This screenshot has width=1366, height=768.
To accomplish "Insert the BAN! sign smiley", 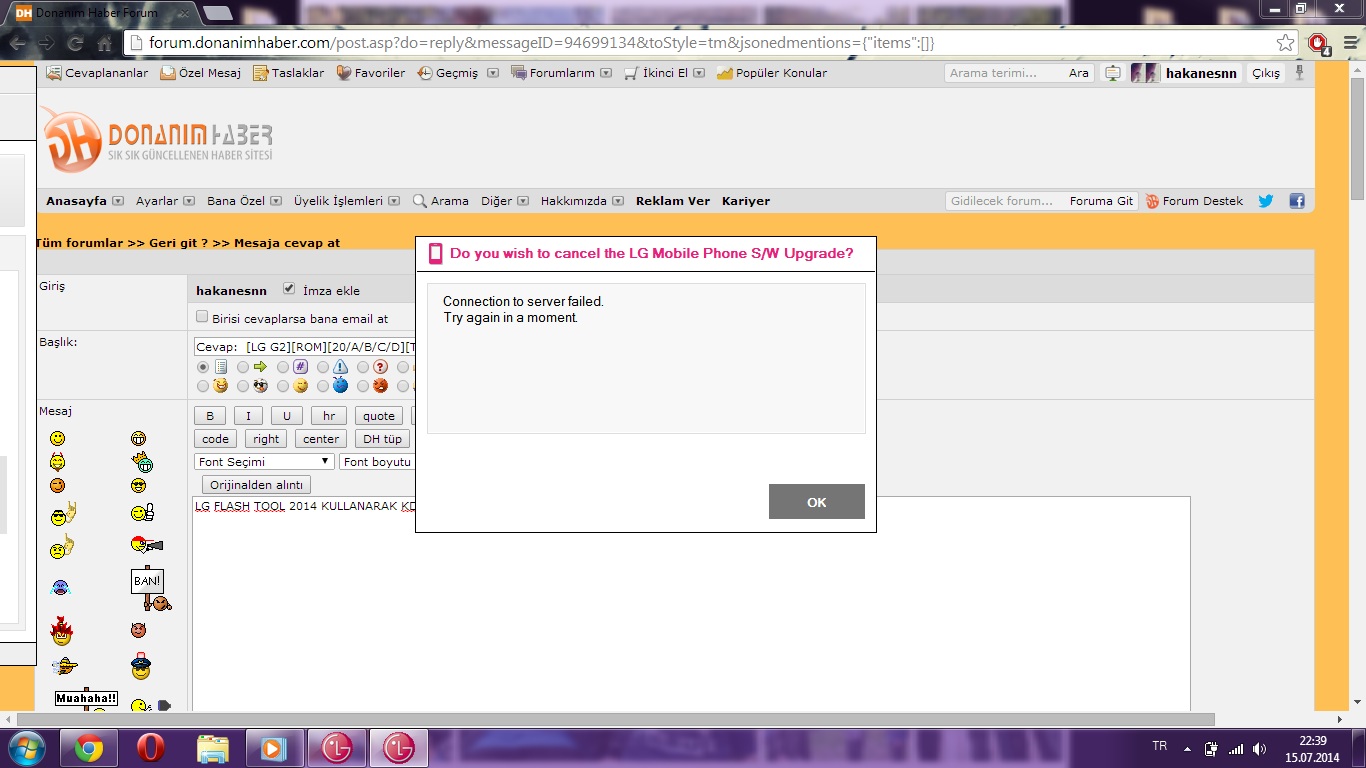I will click(150, 589).
